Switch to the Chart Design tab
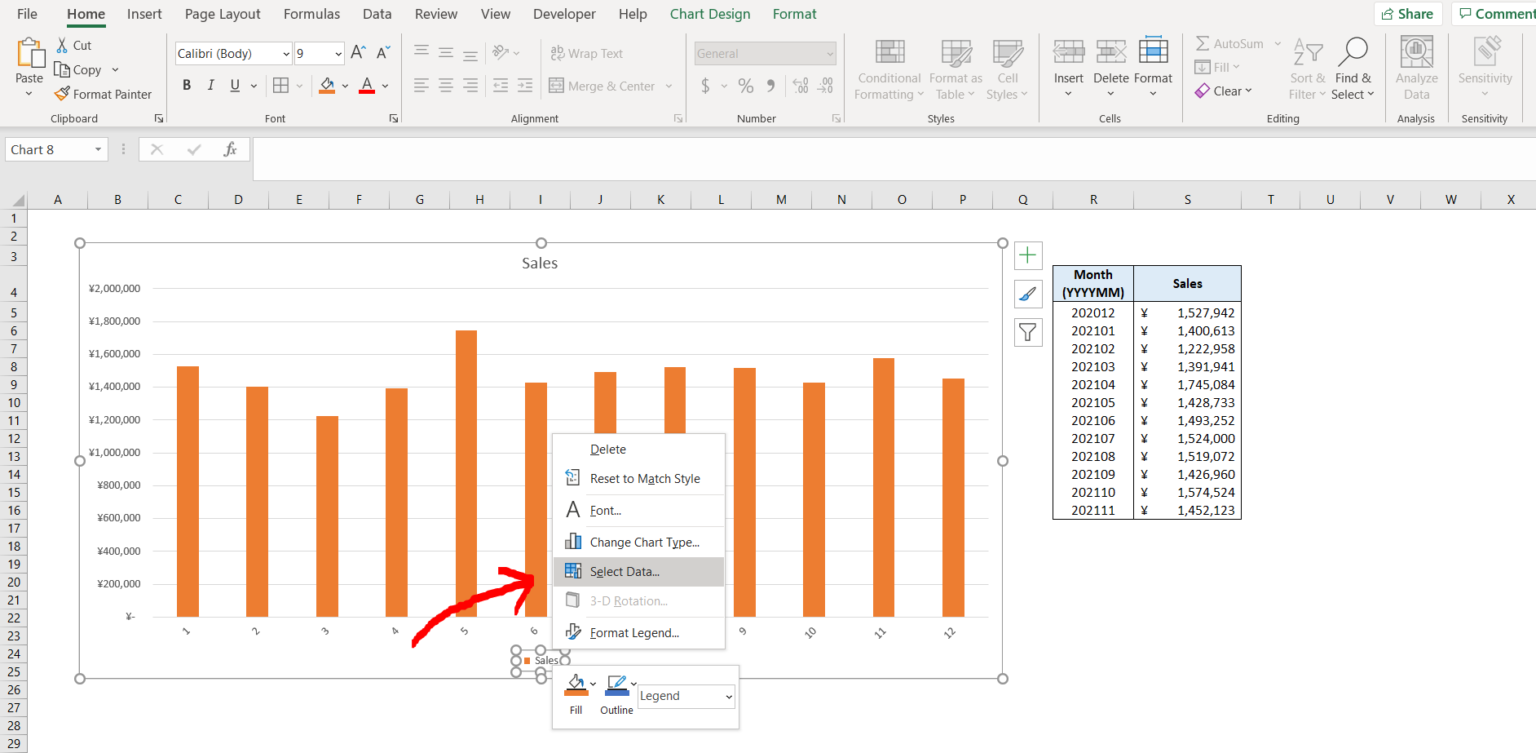 tap(710, 13)
